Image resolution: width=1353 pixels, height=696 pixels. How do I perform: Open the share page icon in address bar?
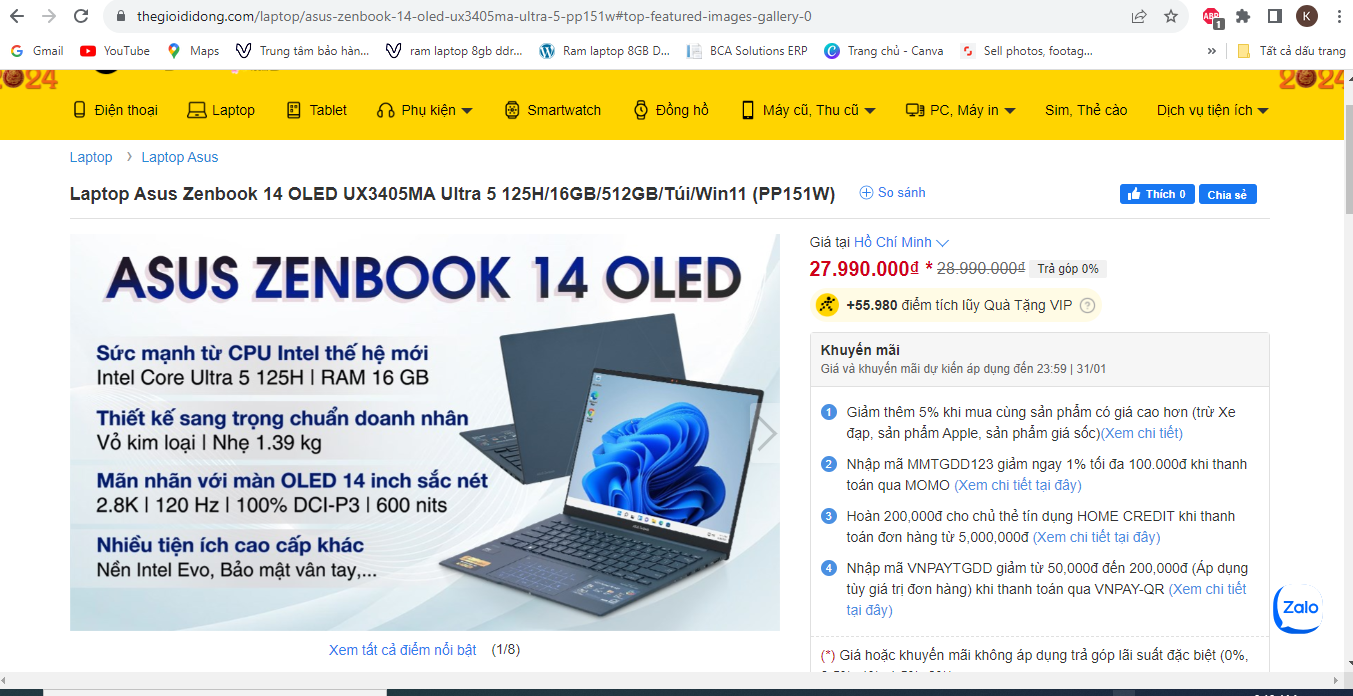[1139, 16]
